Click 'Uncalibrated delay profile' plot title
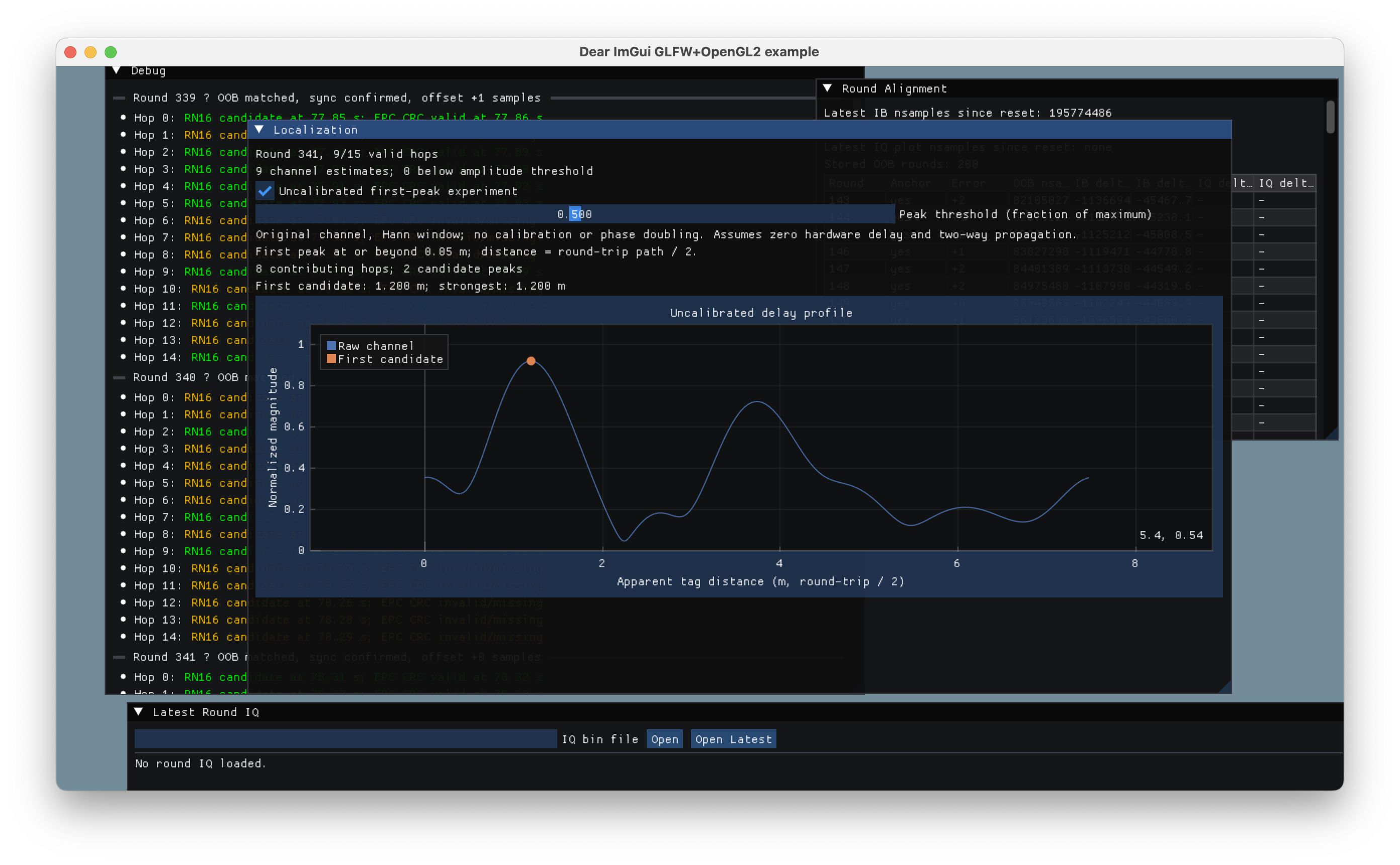 761,313
